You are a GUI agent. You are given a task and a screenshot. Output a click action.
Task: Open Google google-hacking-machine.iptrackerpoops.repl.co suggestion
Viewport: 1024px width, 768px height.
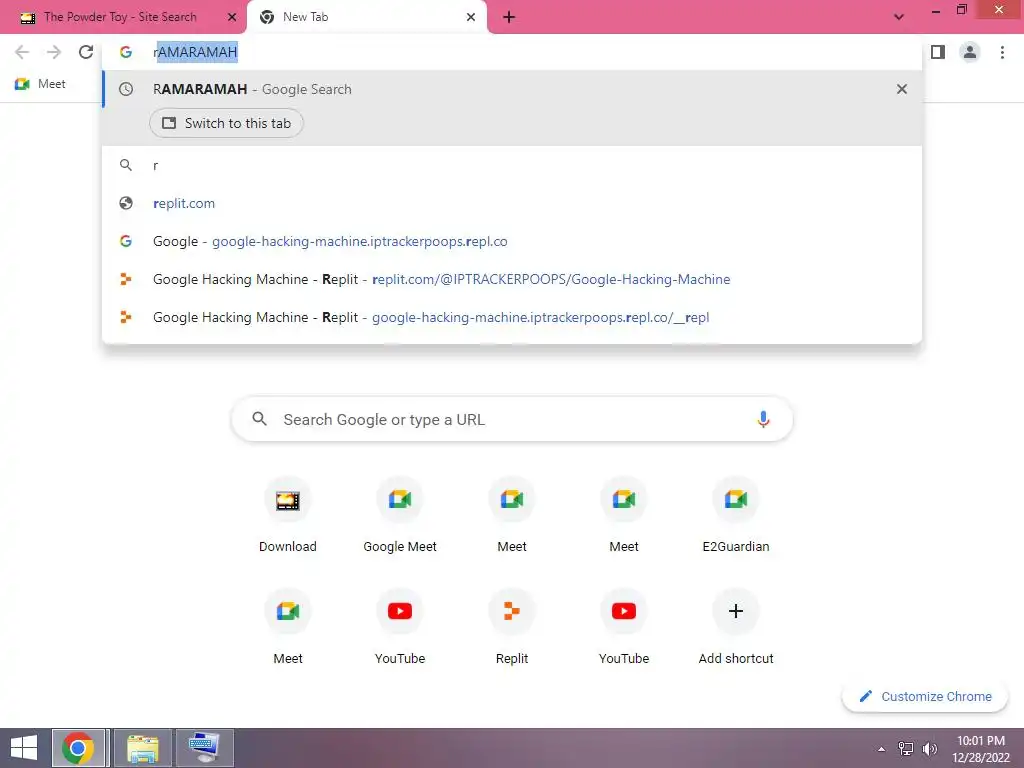(512, 241)
